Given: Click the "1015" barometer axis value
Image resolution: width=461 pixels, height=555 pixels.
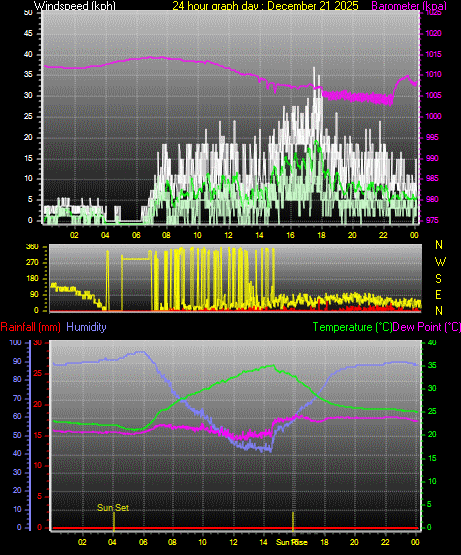Looking at the screenshot, I should pos(433,54).
